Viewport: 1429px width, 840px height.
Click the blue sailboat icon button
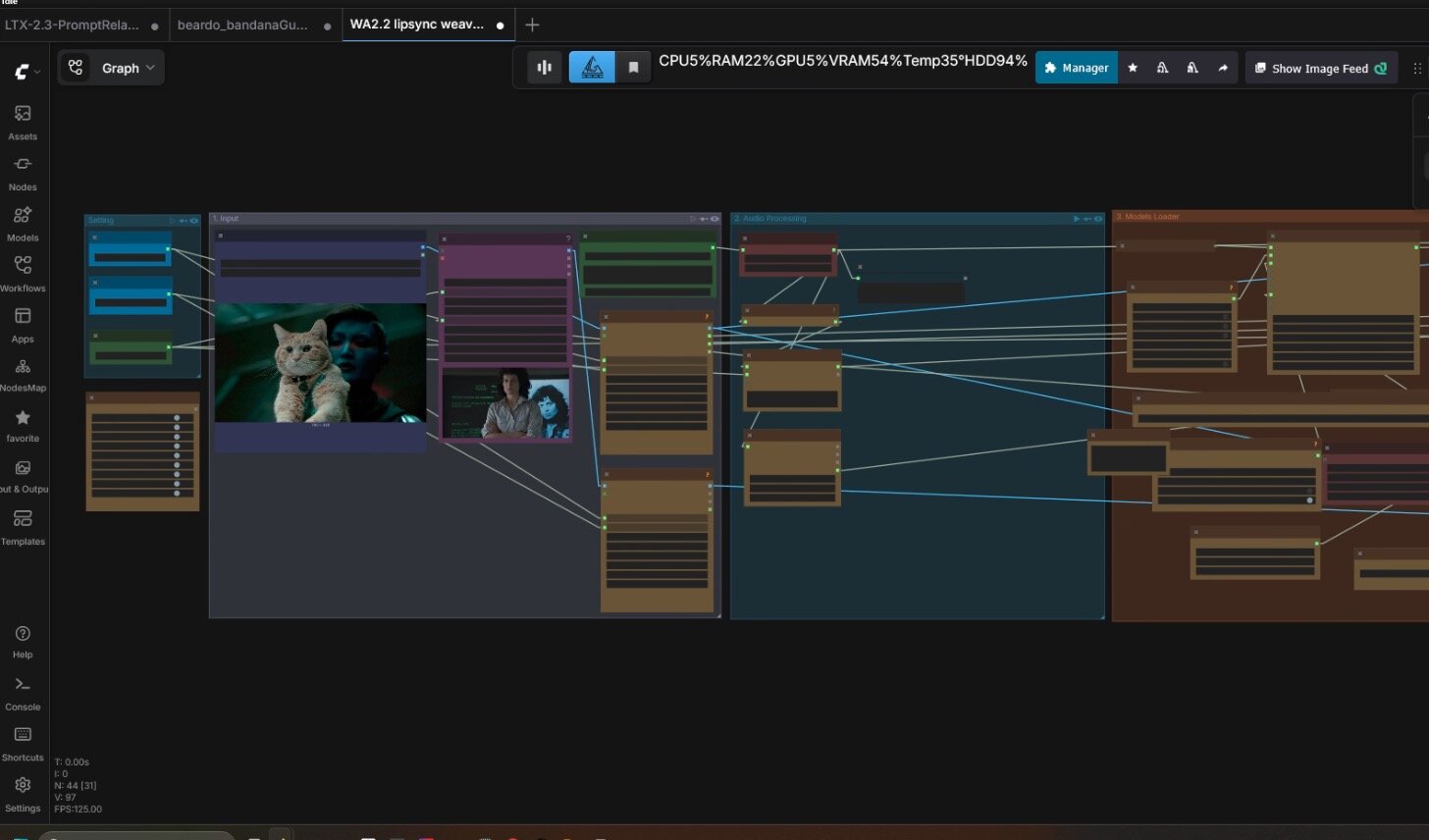pyautogui.click(x=593, y=68)
